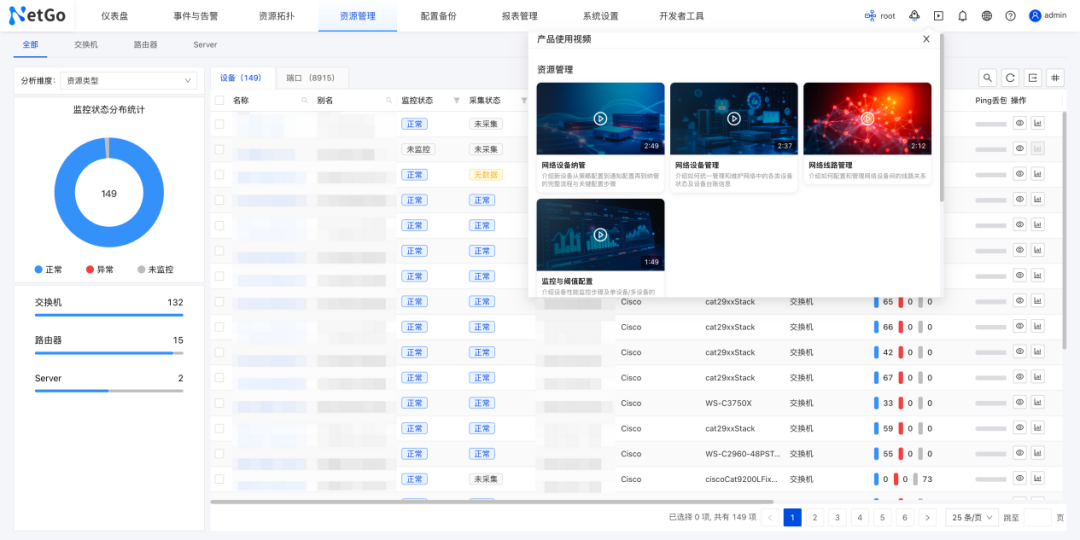This screenshot has width=1080, height=540.
Task: Switch to the 路由器 sub-tab
Action: pos(145,45)
